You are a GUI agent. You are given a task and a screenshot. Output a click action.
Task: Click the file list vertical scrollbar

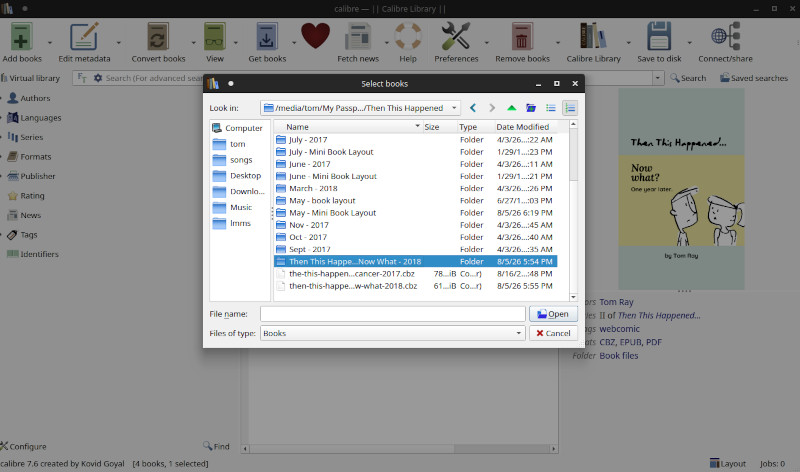coord(573,210)
